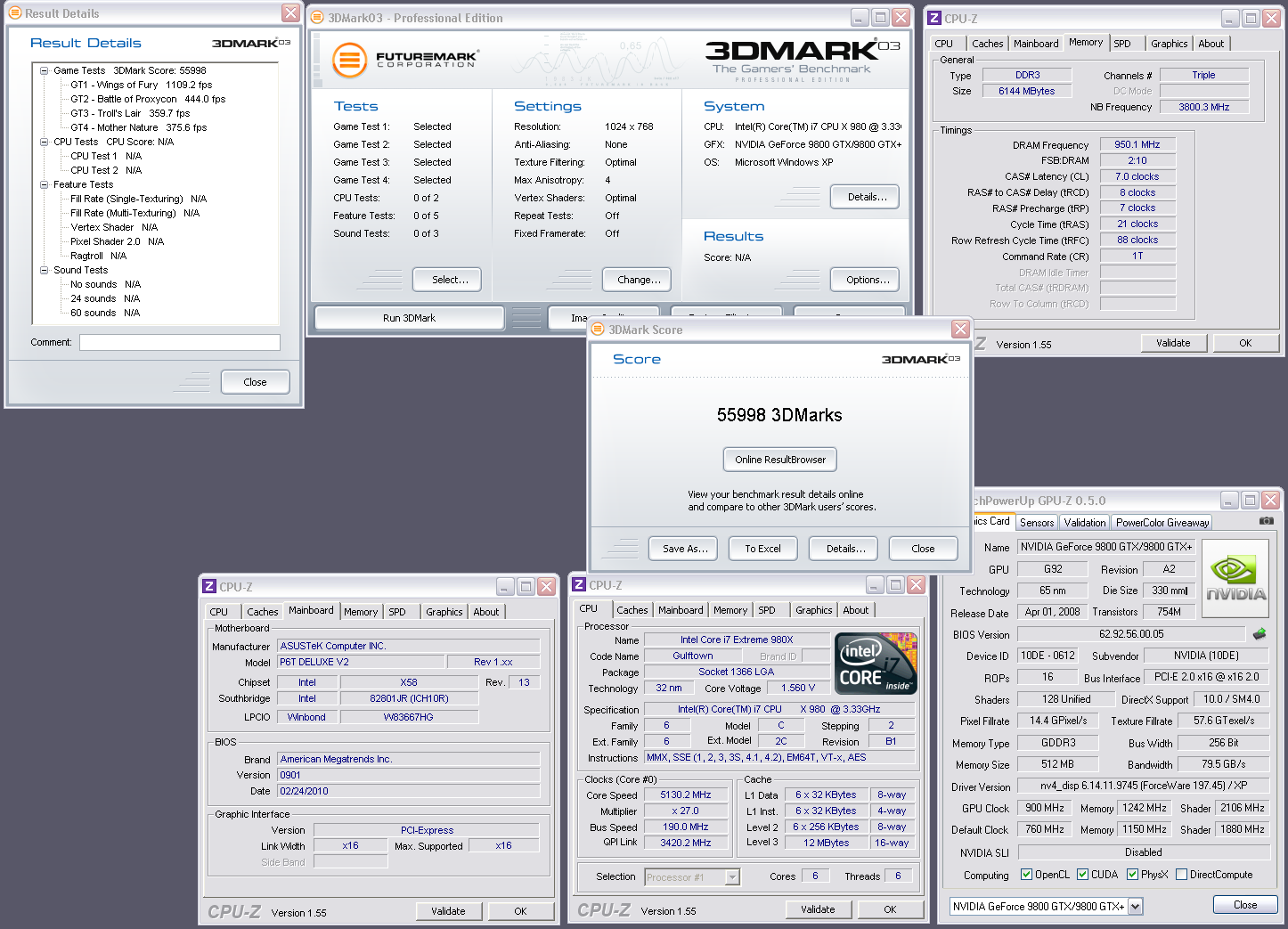The height and width of the screenshot is (929, 1288).
Task: Minimize the GPU-Z window
Action: (x=1229, y=501)
